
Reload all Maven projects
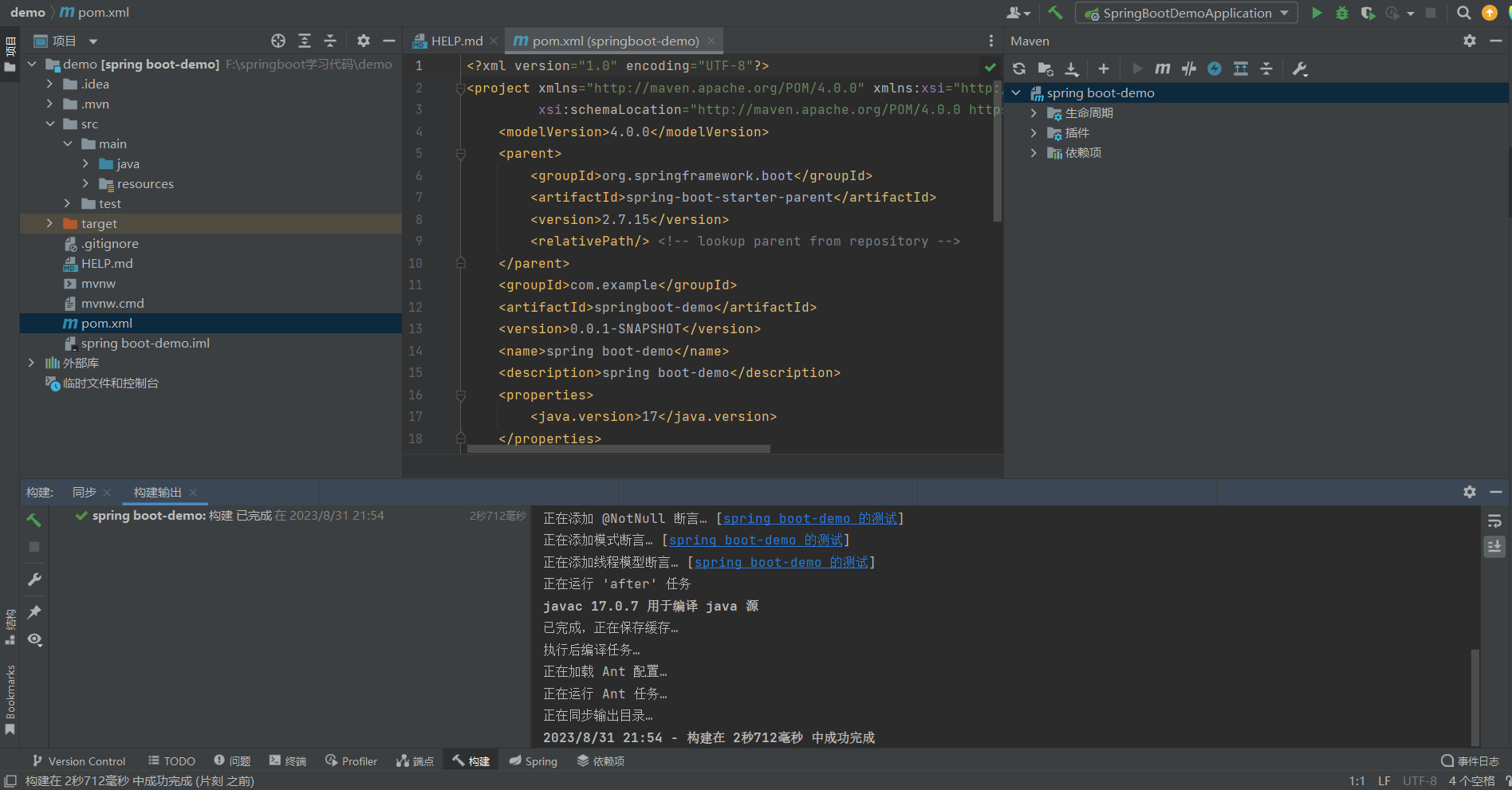pos(1019,69)
